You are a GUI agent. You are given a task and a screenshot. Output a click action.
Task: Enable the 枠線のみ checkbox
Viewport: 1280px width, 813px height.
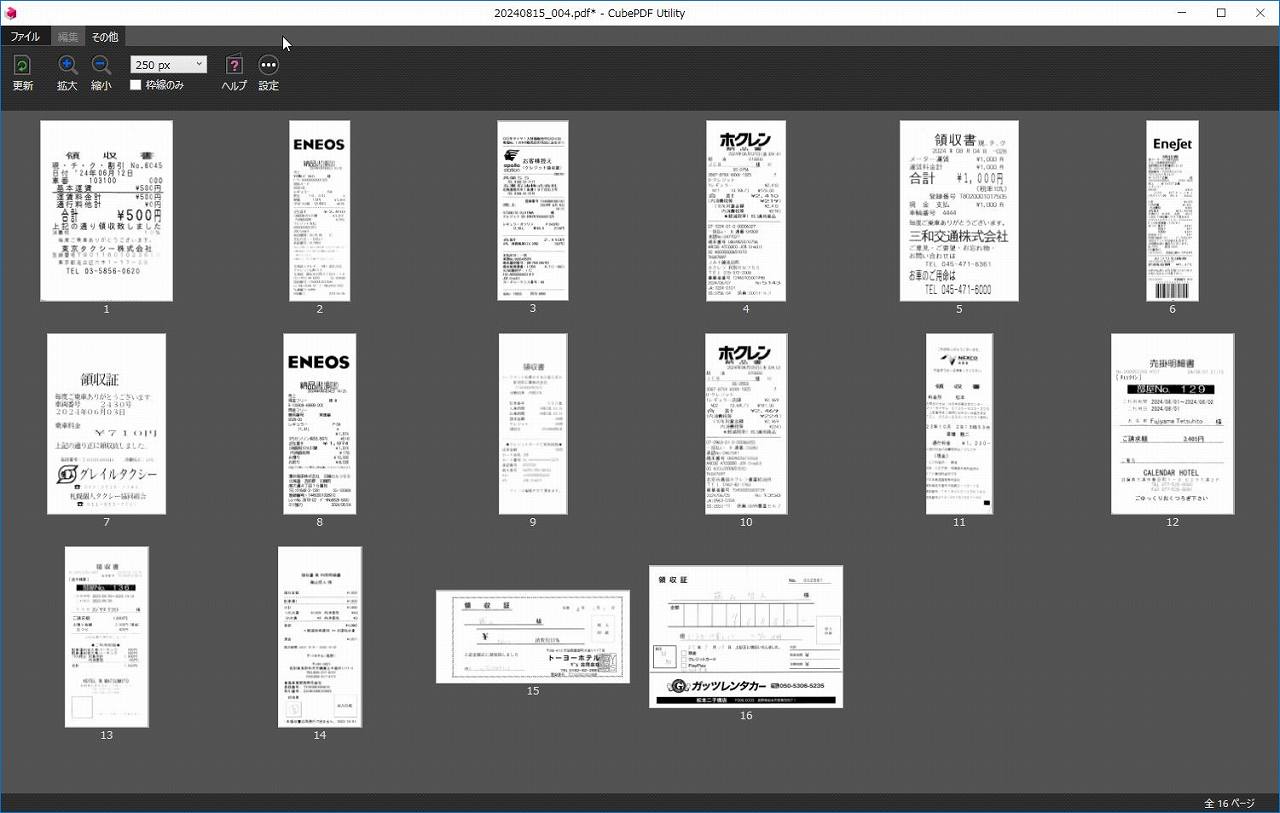click(136, 85)
